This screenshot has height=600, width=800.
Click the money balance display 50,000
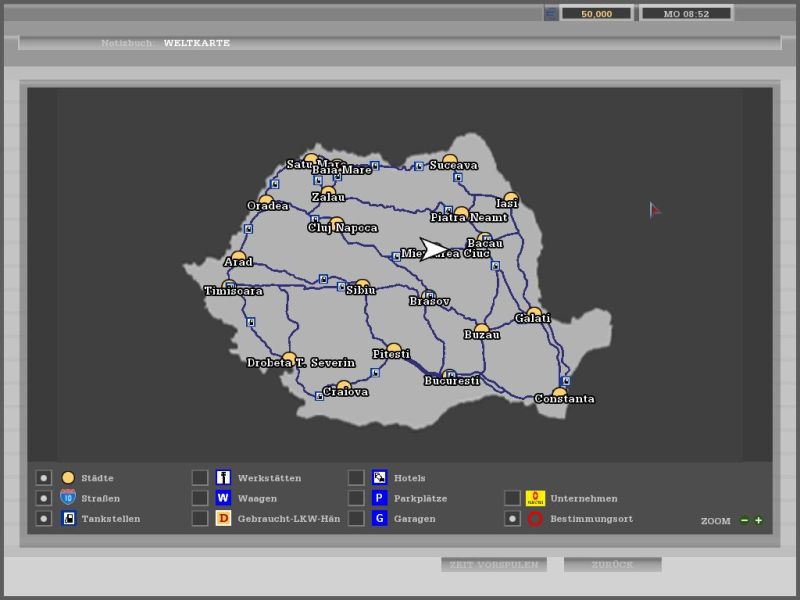[597, 13]
